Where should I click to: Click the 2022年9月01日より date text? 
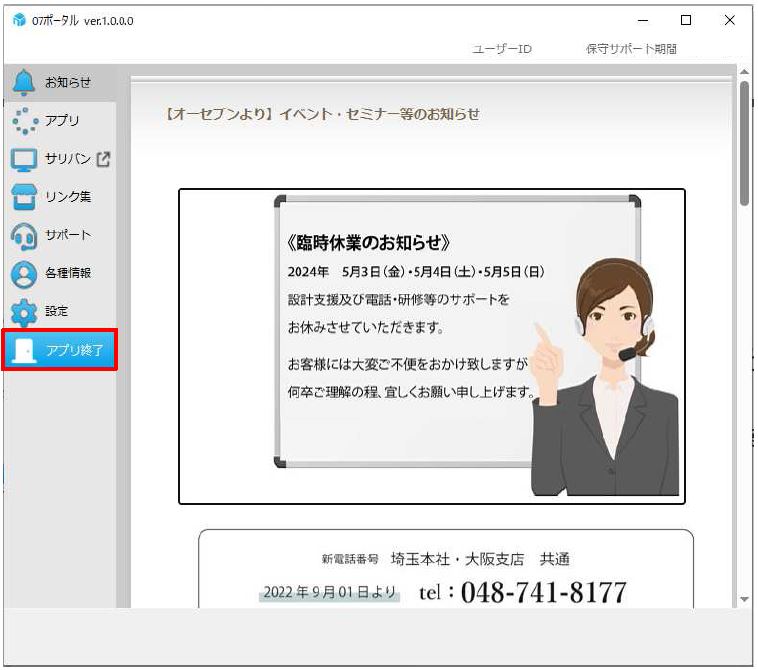pyautogui.click(x=329, y=592)
